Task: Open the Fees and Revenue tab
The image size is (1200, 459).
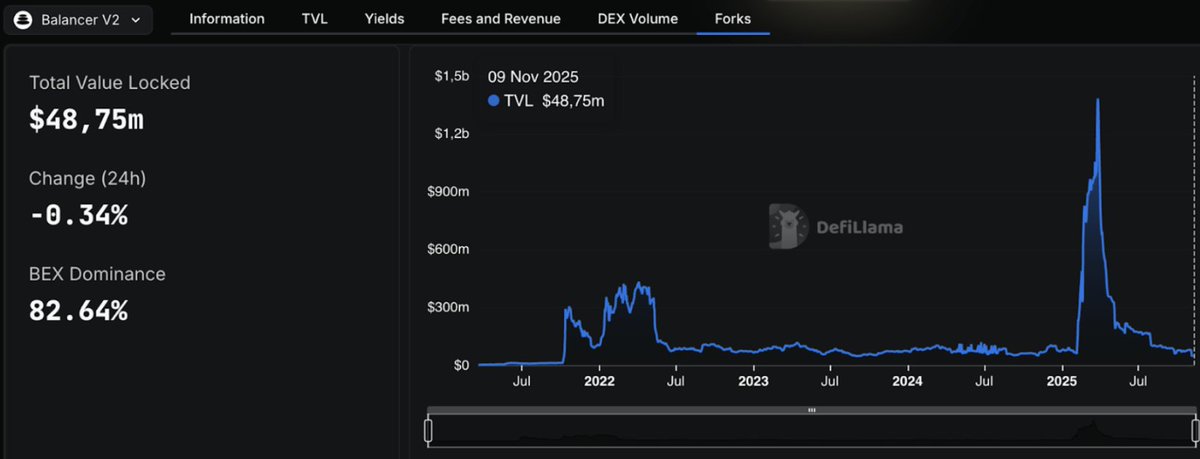Action: coord(501,18)
